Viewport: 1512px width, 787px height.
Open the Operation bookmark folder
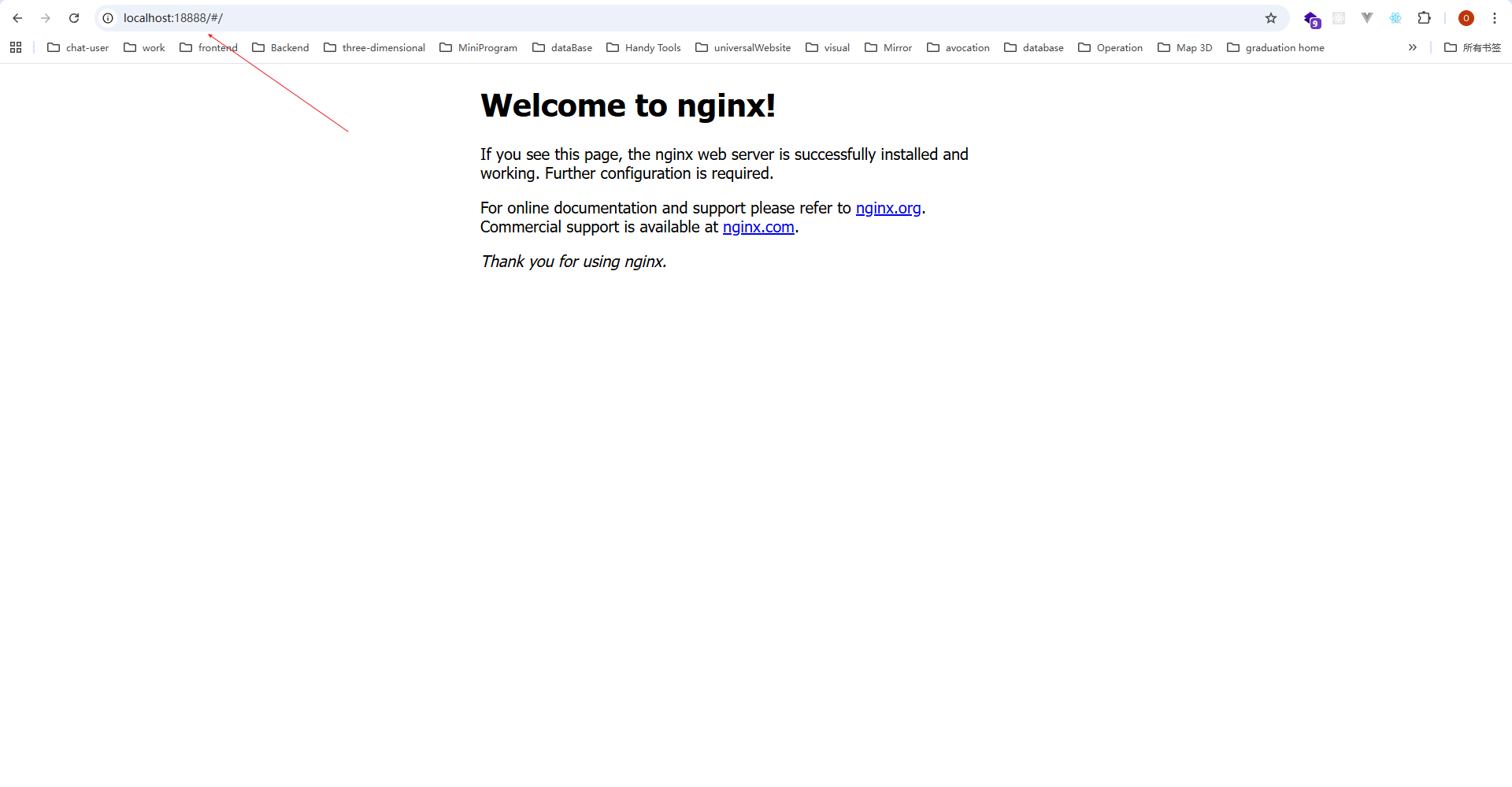click(x=1110, y=47)
